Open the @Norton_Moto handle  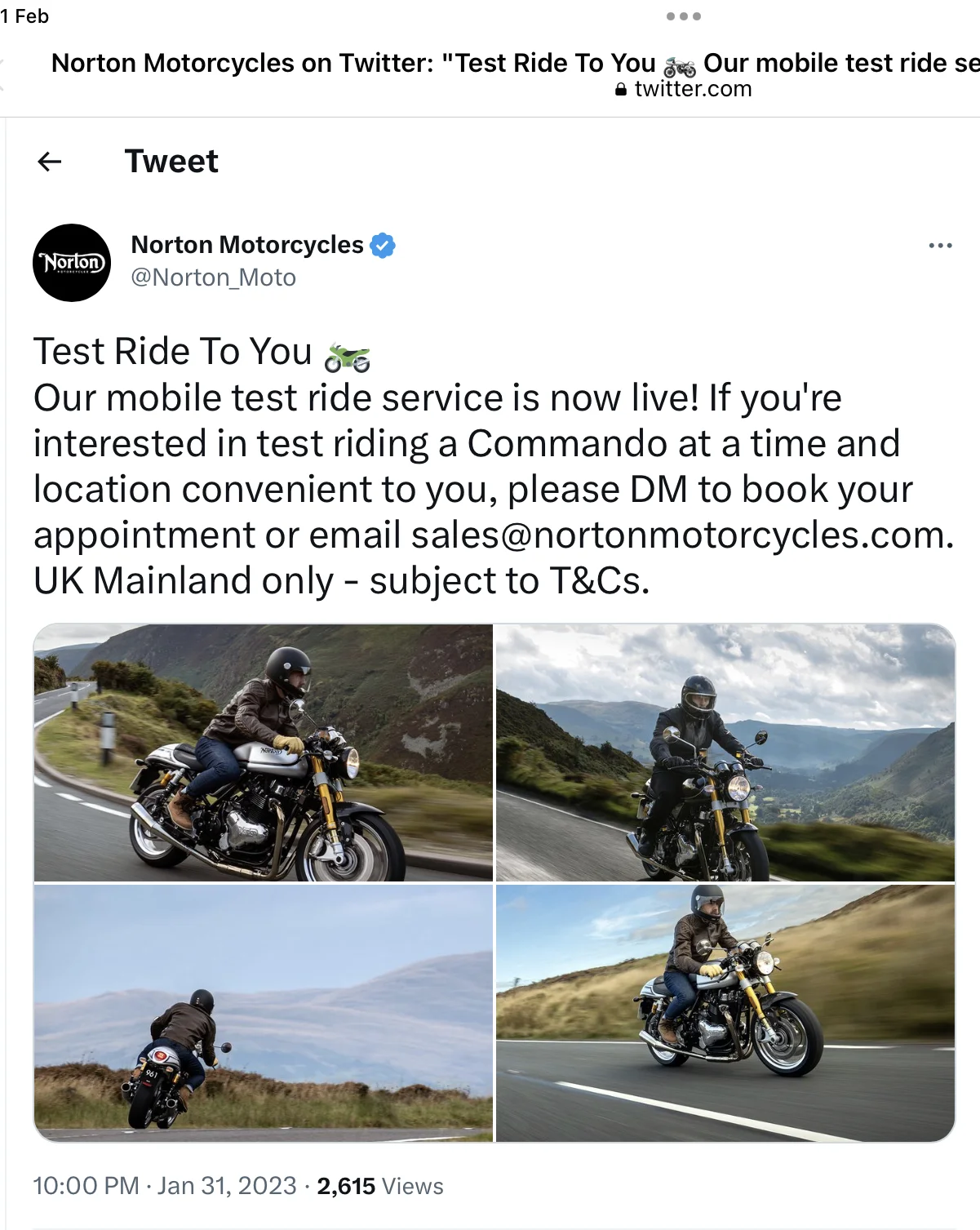(x=214, y=278)
